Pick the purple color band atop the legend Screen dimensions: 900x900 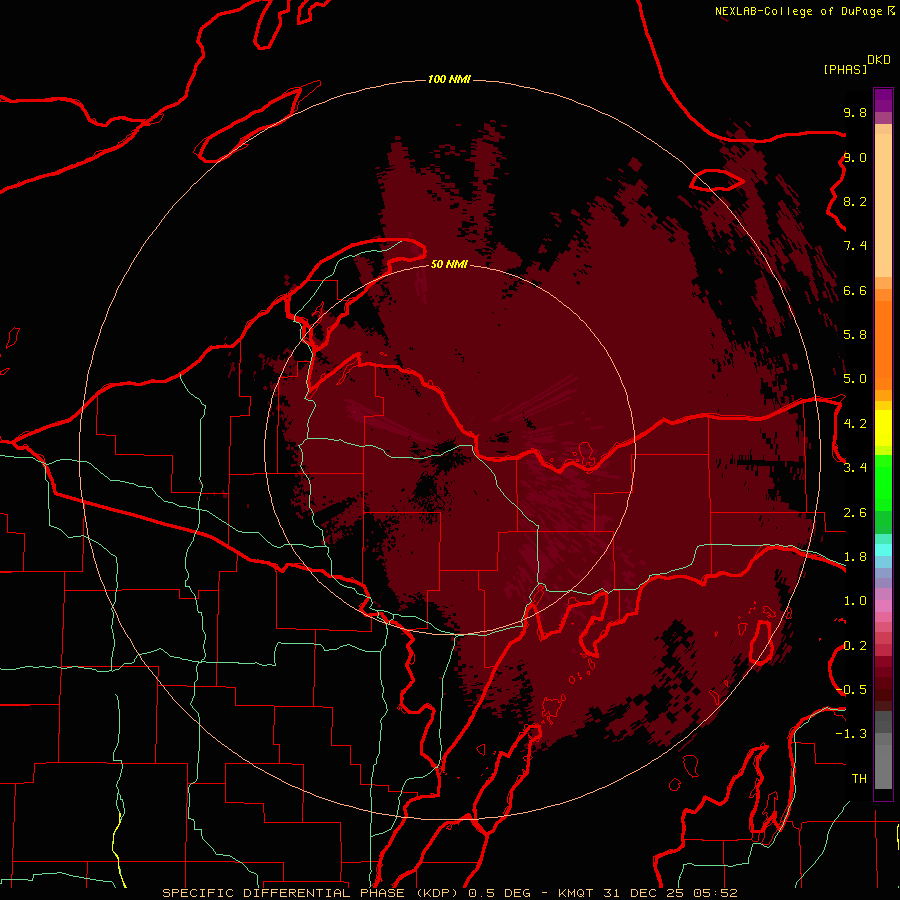pos(883,100)
